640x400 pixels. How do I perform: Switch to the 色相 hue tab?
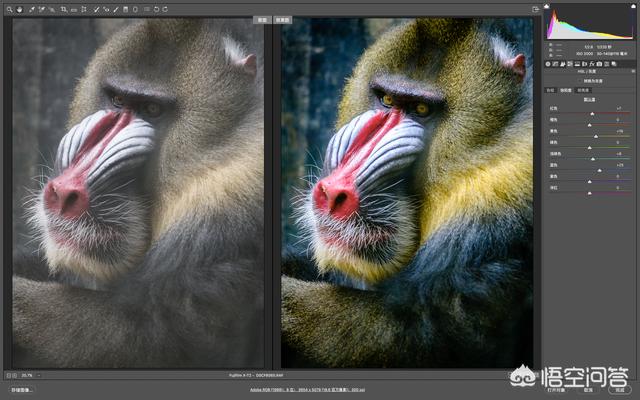coord(550,90)
